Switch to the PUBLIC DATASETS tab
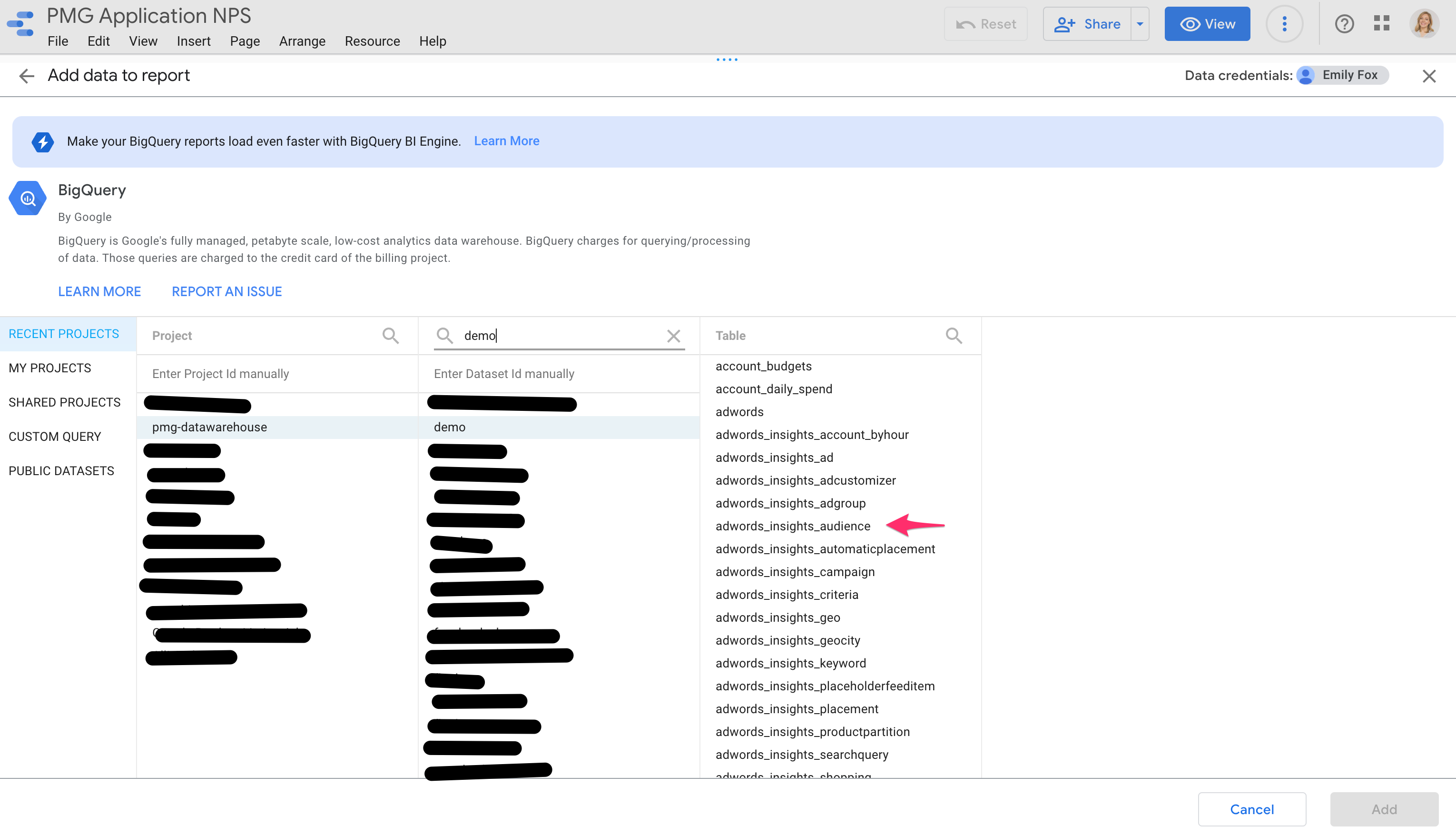Image resolution: width=1456 pixels, height=836 pixels. [x=61, y=471]
